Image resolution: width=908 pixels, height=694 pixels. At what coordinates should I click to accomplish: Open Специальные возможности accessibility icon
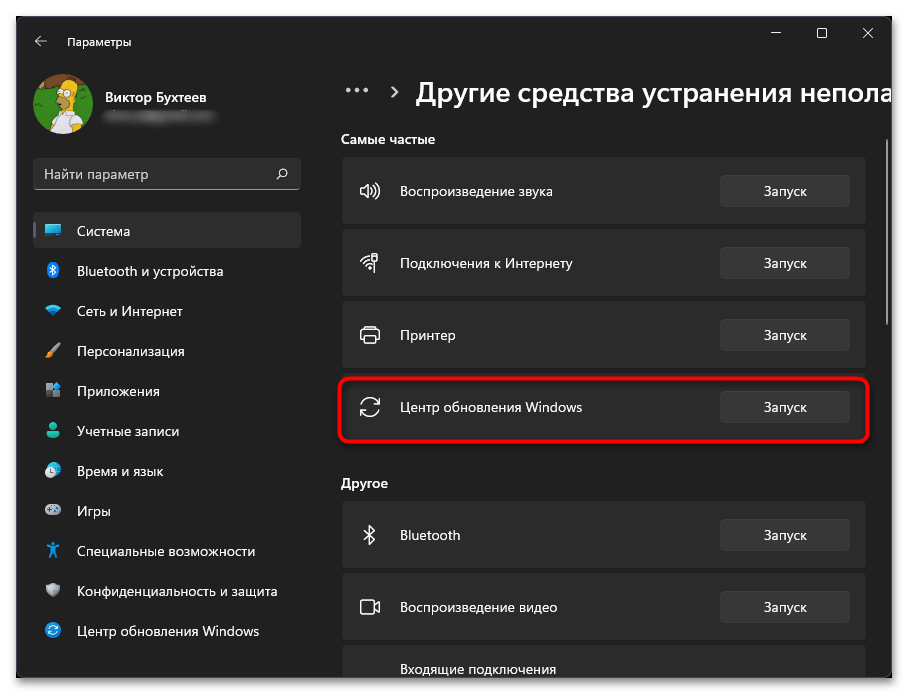[53, 550]
